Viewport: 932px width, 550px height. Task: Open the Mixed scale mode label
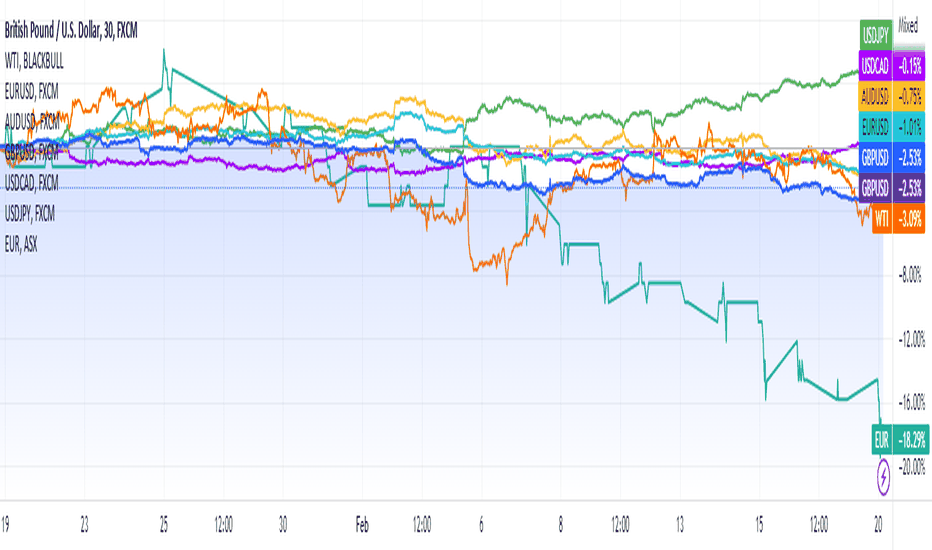click(908, 26)
